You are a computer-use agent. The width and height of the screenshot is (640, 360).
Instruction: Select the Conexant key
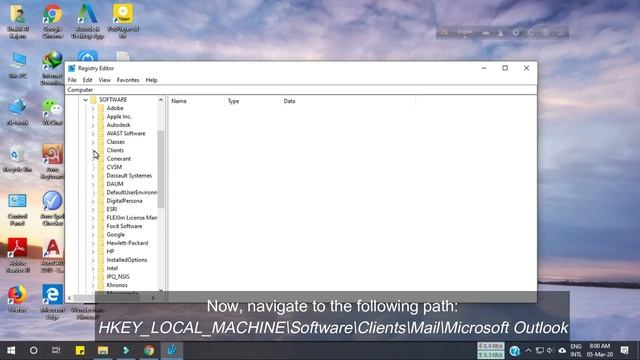[x=119, y=159]
